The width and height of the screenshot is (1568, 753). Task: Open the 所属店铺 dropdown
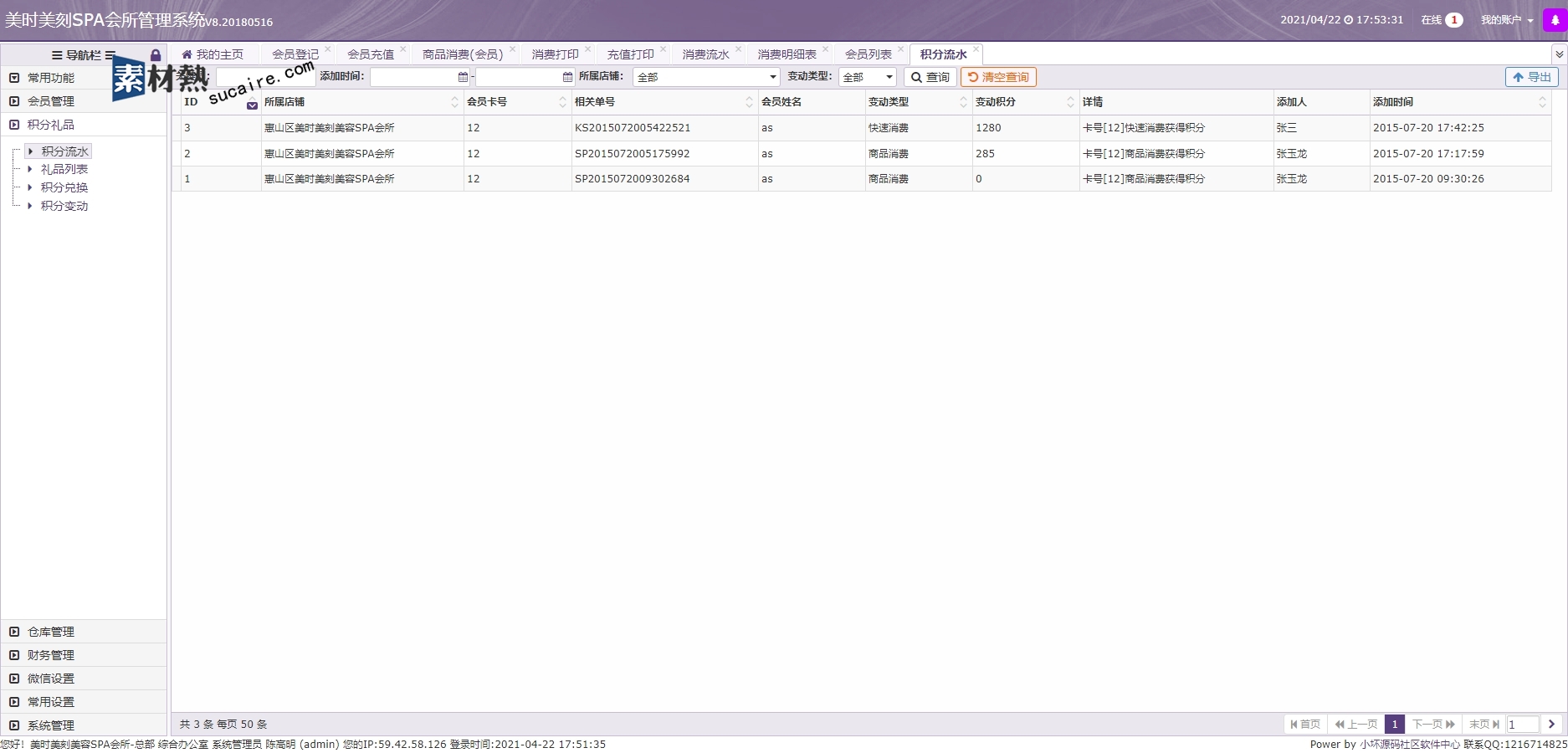click(706, 77)
